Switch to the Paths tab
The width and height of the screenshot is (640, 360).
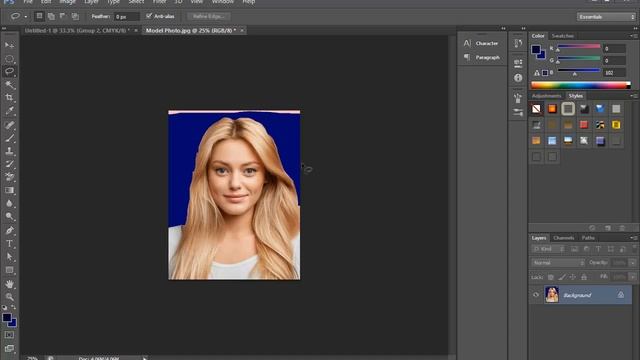point(588,238)
